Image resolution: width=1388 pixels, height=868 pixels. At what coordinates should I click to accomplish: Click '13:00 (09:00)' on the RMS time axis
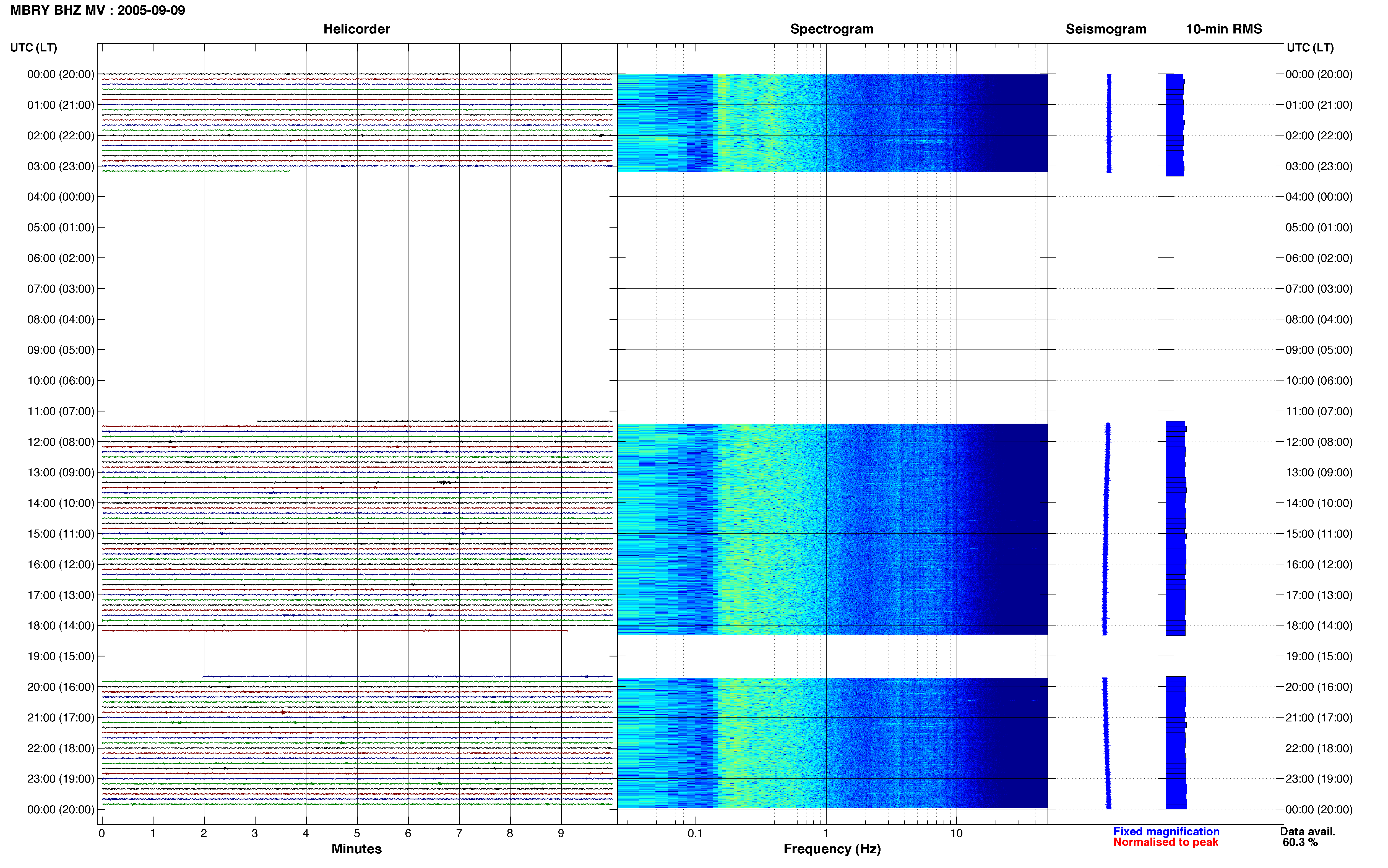[x=1319, y=473]
